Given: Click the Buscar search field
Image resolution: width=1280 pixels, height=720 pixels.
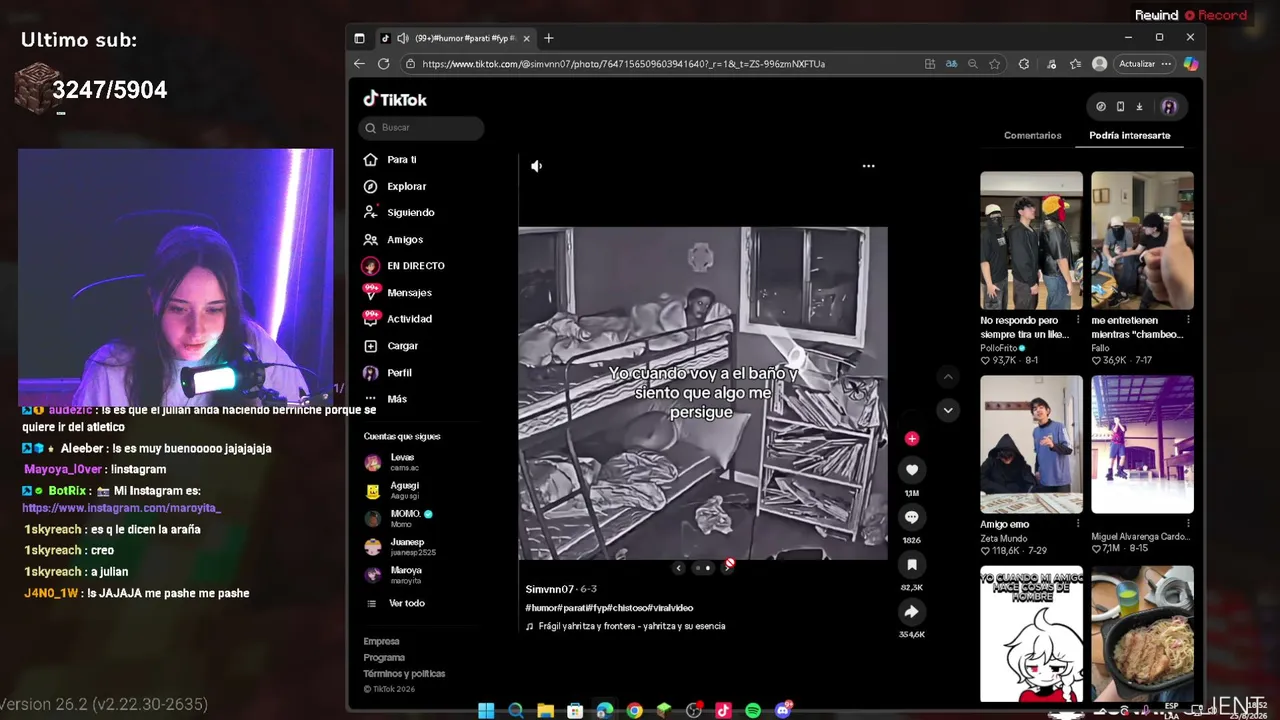Looking at the screenshot, I should click(x=421, y=128).
